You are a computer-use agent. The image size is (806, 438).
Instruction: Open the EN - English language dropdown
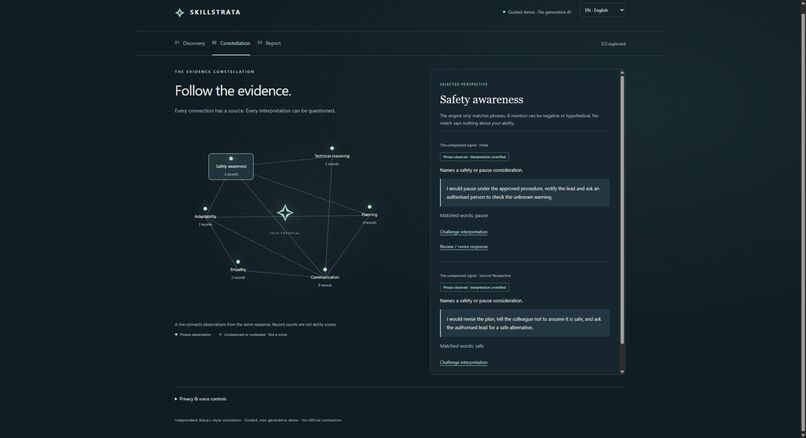click(x=602, y=10)
